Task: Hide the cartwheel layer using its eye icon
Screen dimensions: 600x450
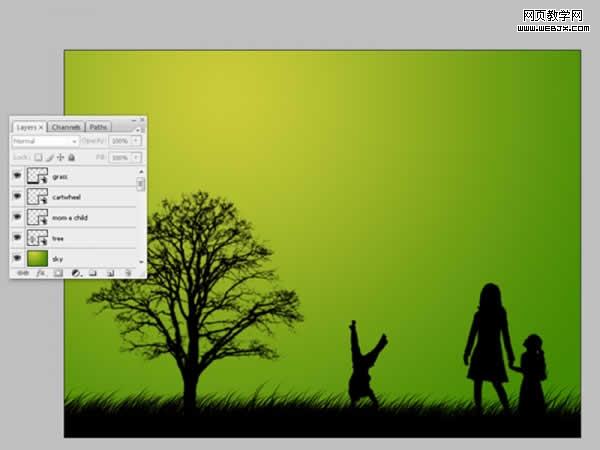Action: (x=17, y=197)
